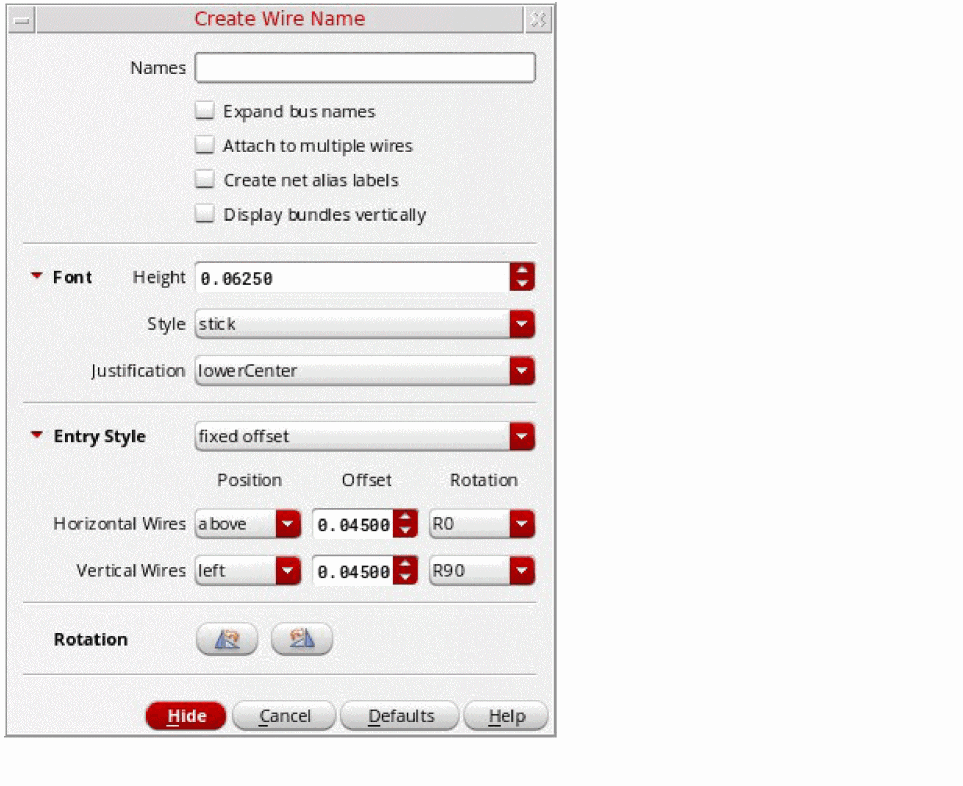Increase Font Height with up arrow
This screenshot has height=786, width=963.
point(522,270)
